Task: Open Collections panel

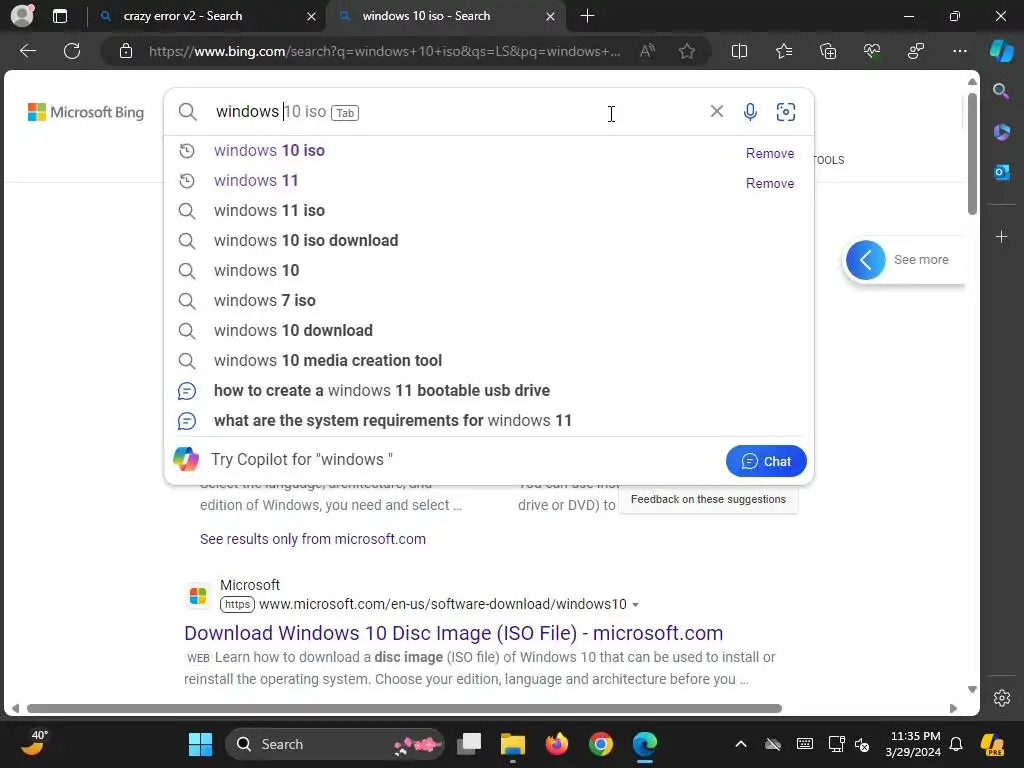Action: (828, 51)
